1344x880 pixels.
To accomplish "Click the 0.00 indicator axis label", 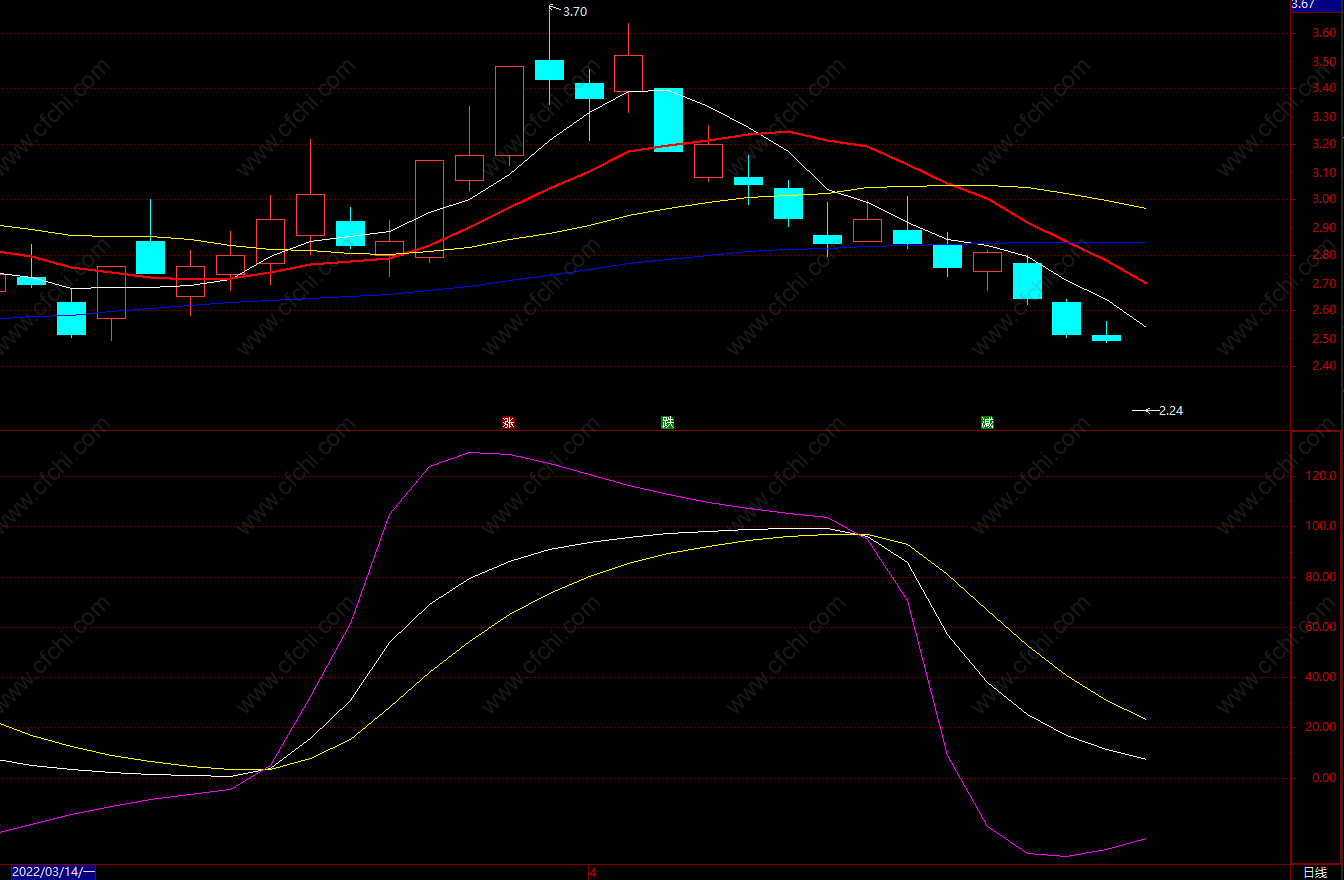I will coord(1324,778).
